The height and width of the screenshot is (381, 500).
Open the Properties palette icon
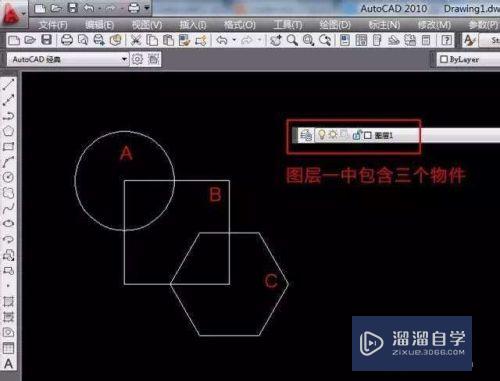pos(345,40)
